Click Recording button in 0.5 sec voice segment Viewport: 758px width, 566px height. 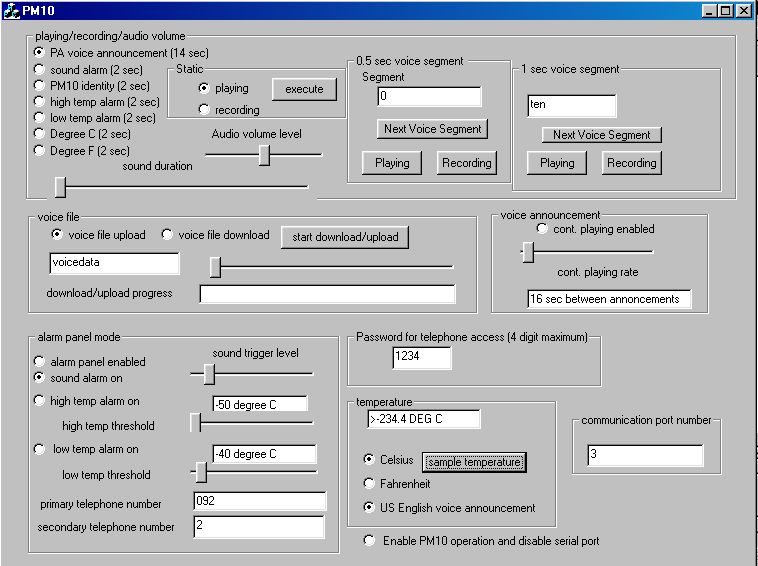click(x=466, y=163)
